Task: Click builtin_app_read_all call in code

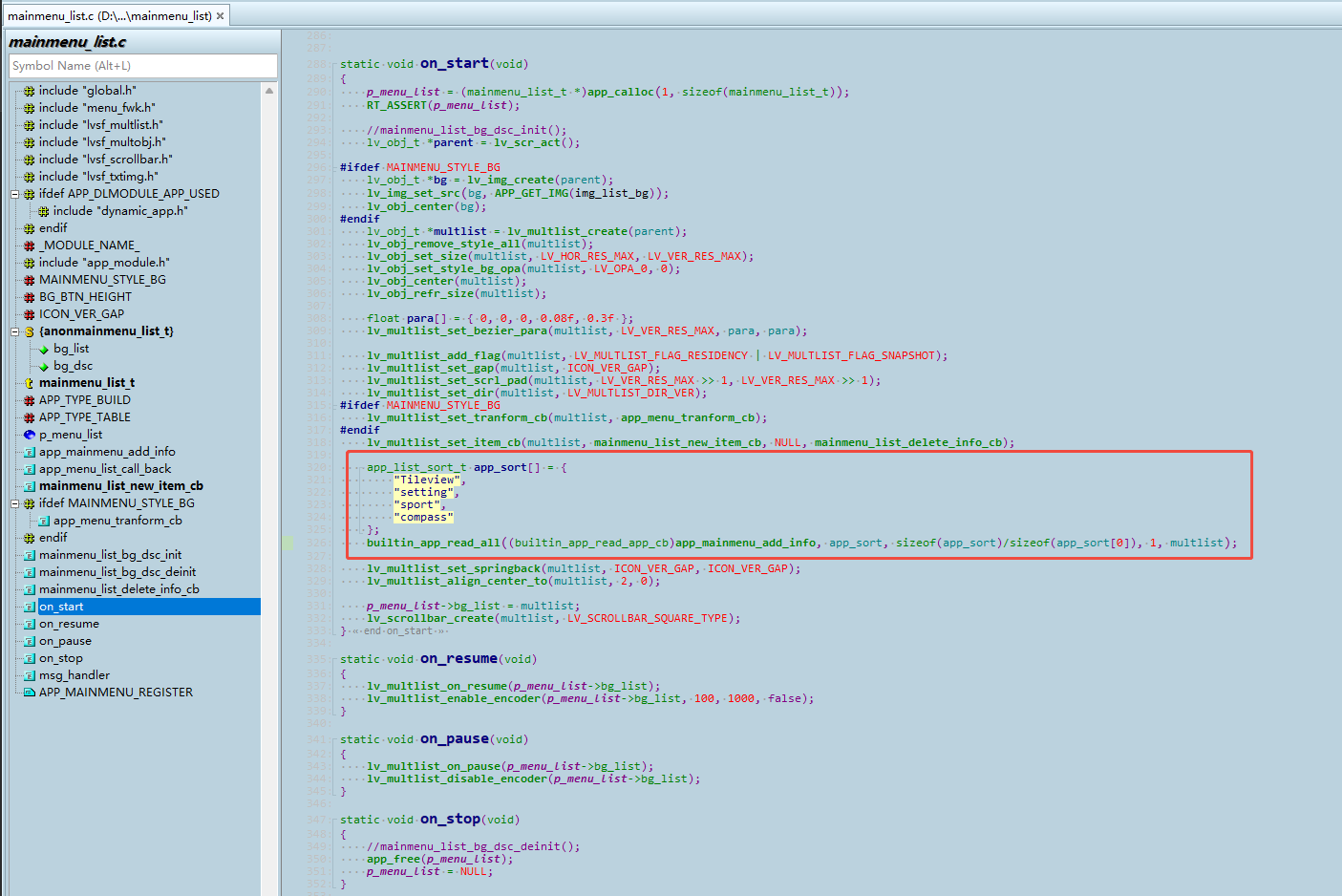Action: (434, 543)
